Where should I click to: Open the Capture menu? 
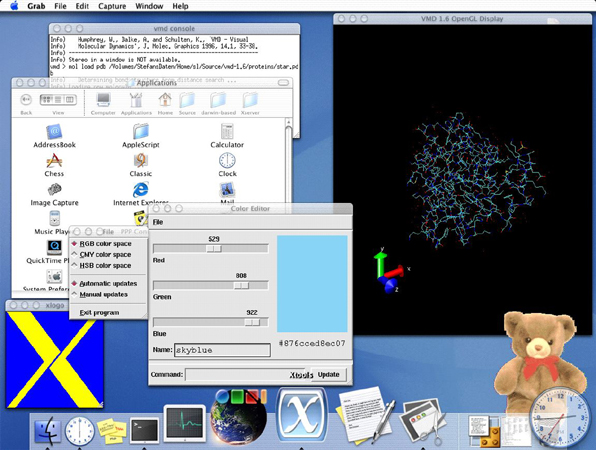pos(112,6)
